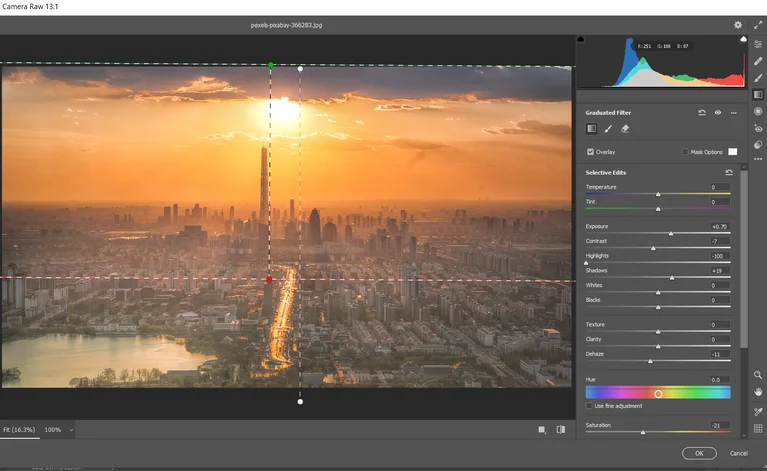767x471 pixels.
Task: Select the Zoom magnifier tool
Action: click(x=758, y=375)
